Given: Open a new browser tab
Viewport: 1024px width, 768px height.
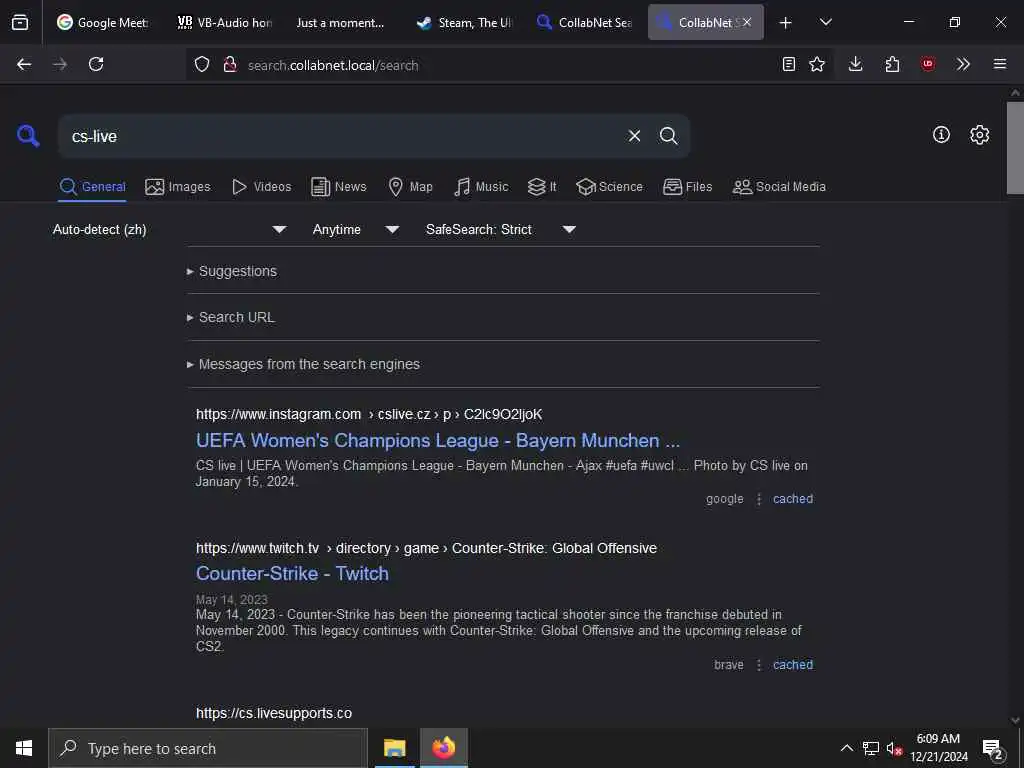Looking at the screenshot, I should (786, 23).
